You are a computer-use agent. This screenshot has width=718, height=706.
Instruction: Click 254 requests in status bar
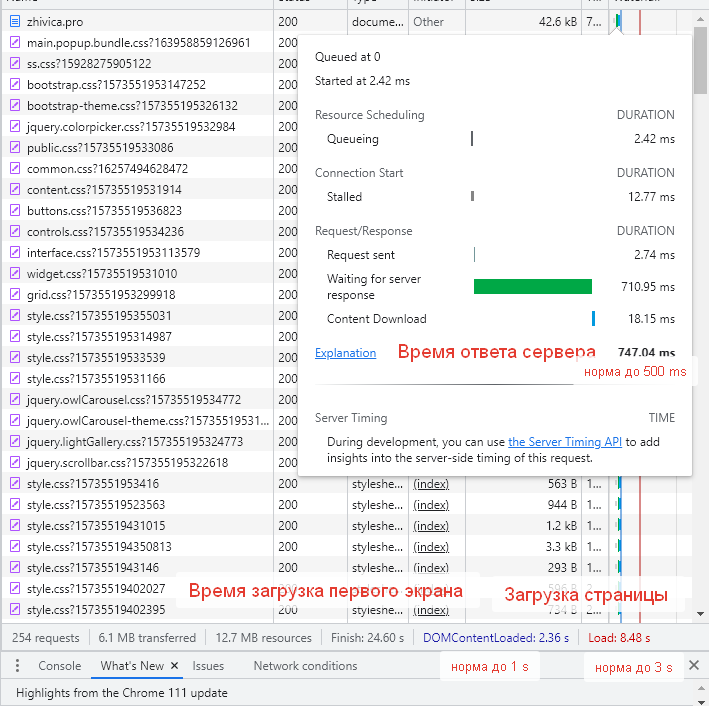click(45, 638)
